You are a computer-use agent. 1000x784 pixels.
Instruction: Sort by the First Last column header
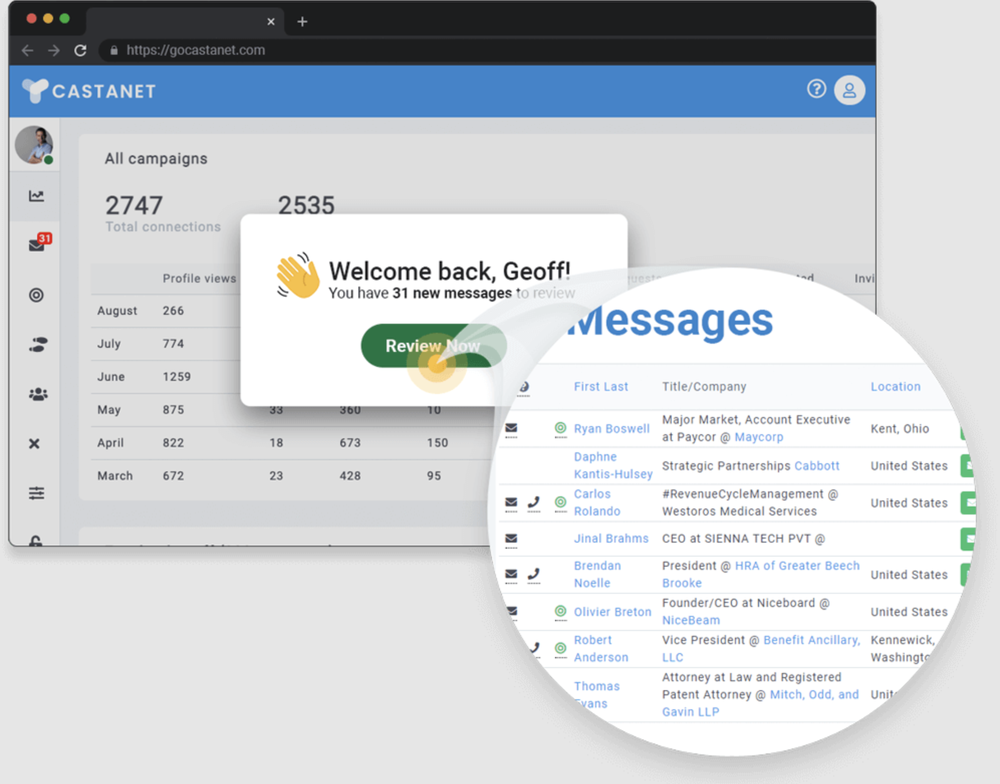tap(601, 387)
